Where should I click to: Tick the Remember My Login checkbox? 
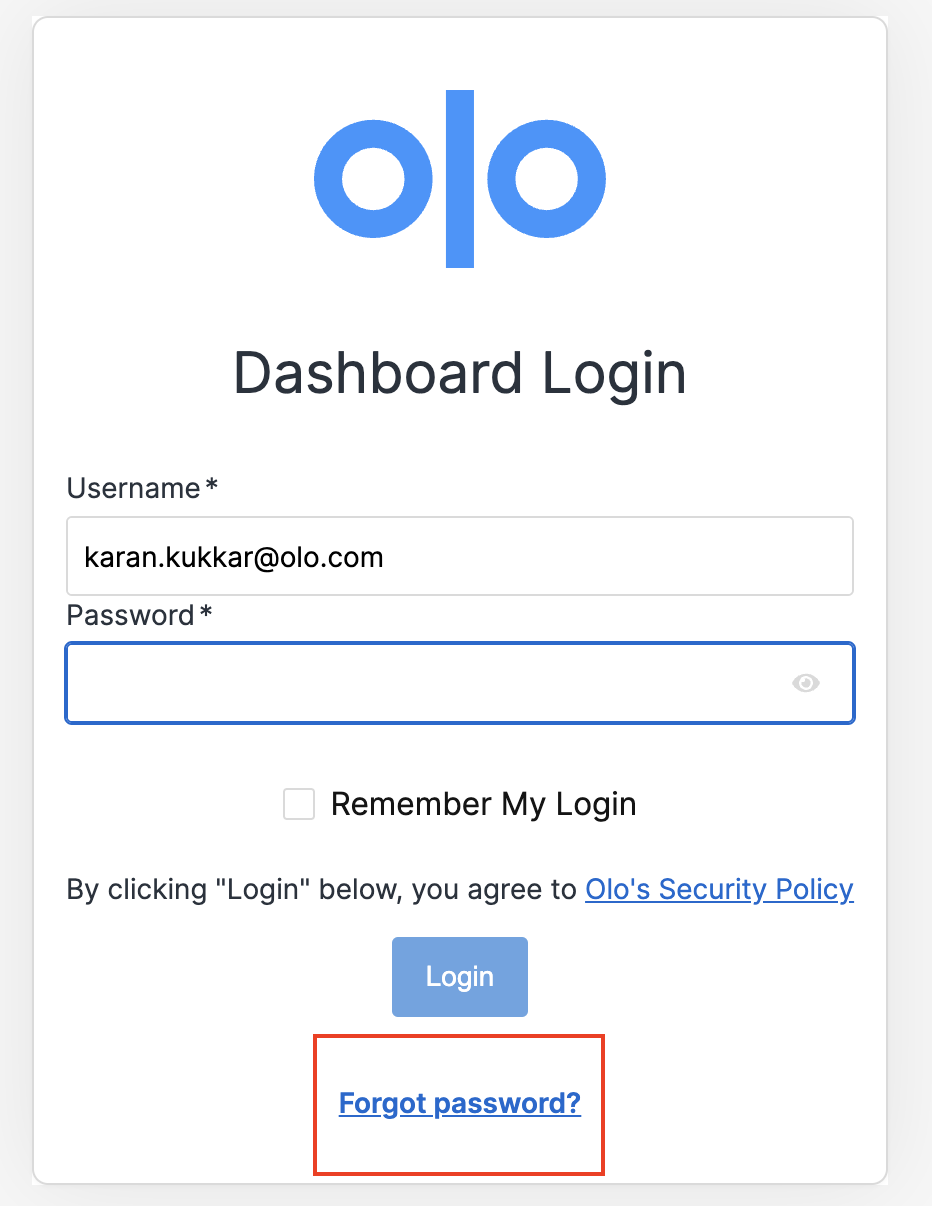coord(299,804)
